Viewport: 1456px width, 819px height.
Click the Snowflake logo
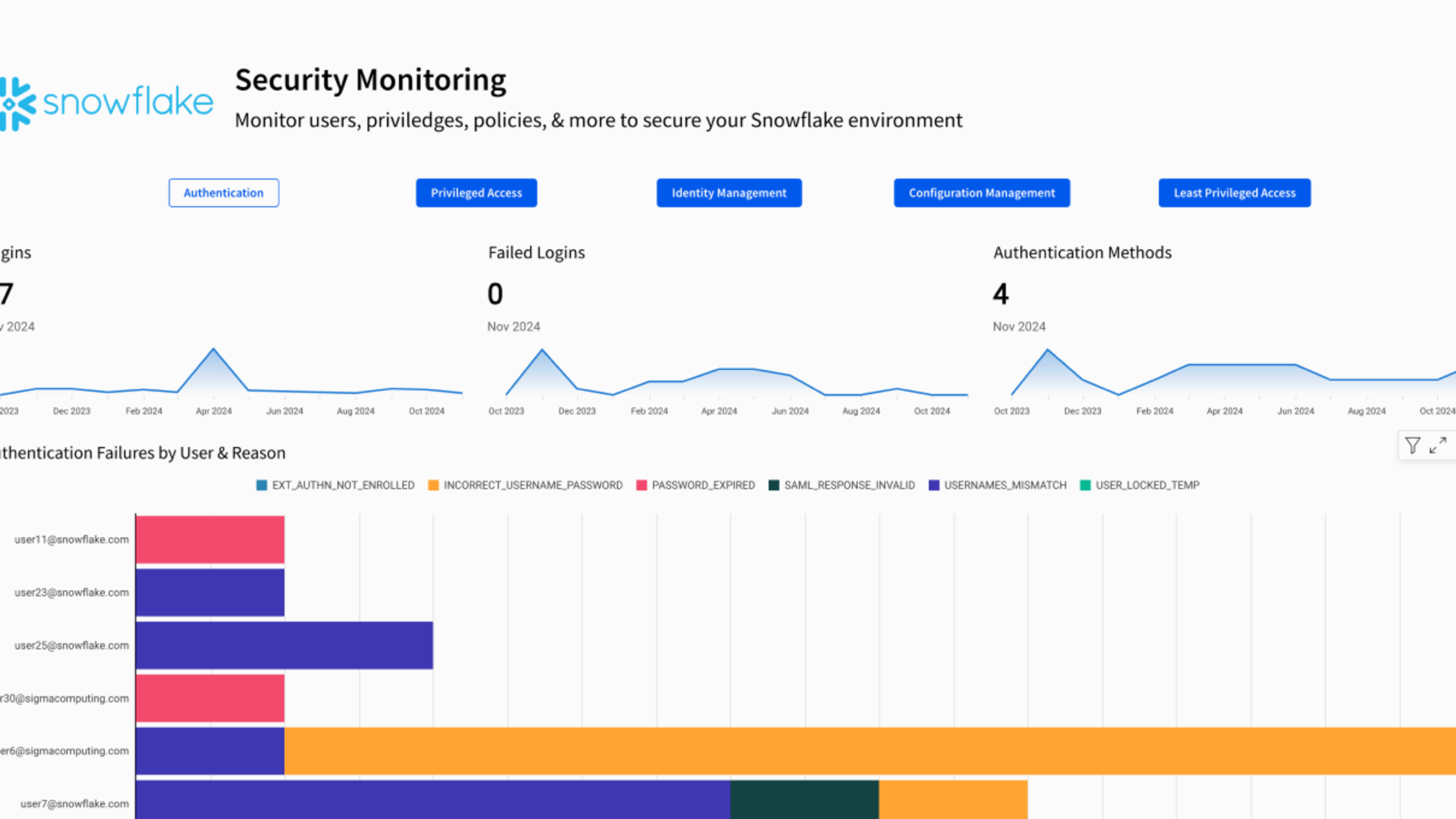coord(107,104)
